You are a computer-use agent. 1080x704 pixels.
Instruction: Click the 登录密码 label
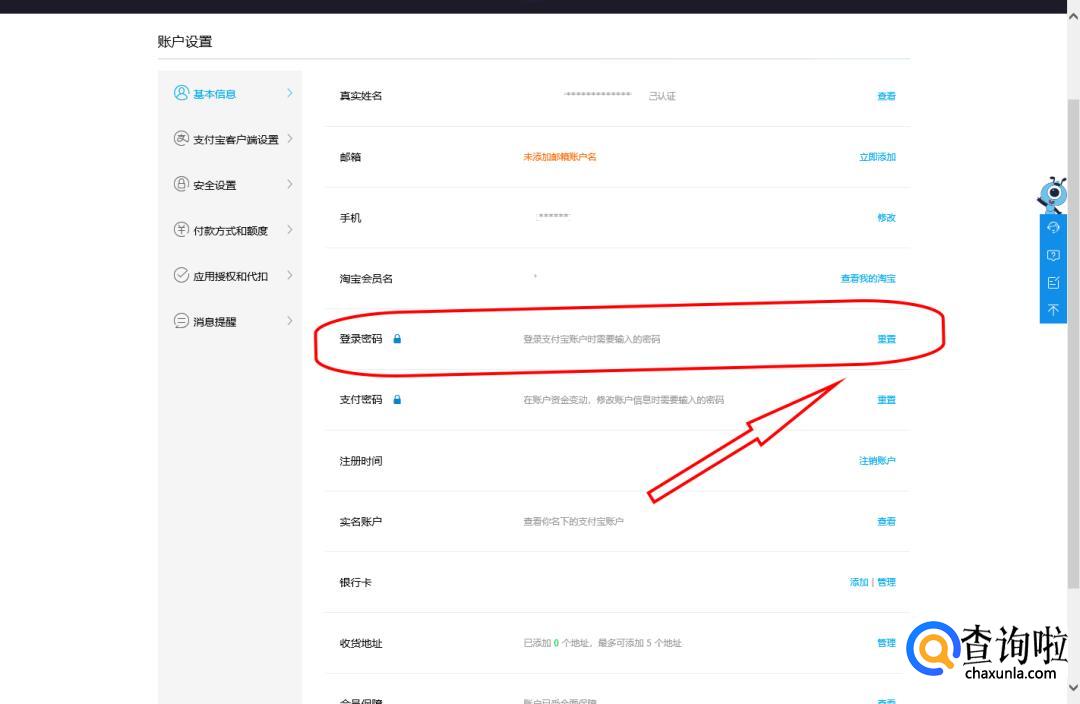tap(361, 339)
